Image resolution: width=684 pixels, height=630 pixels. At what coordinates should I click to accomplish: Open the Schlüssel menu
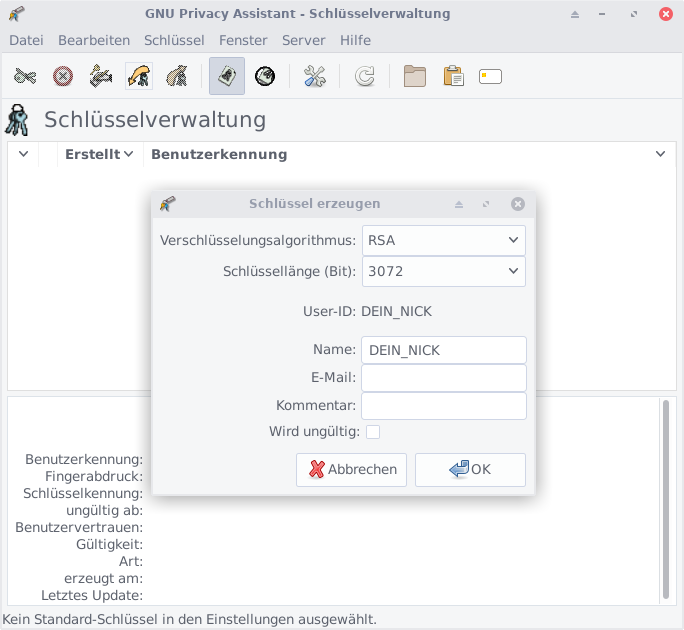tap(174, 40)
